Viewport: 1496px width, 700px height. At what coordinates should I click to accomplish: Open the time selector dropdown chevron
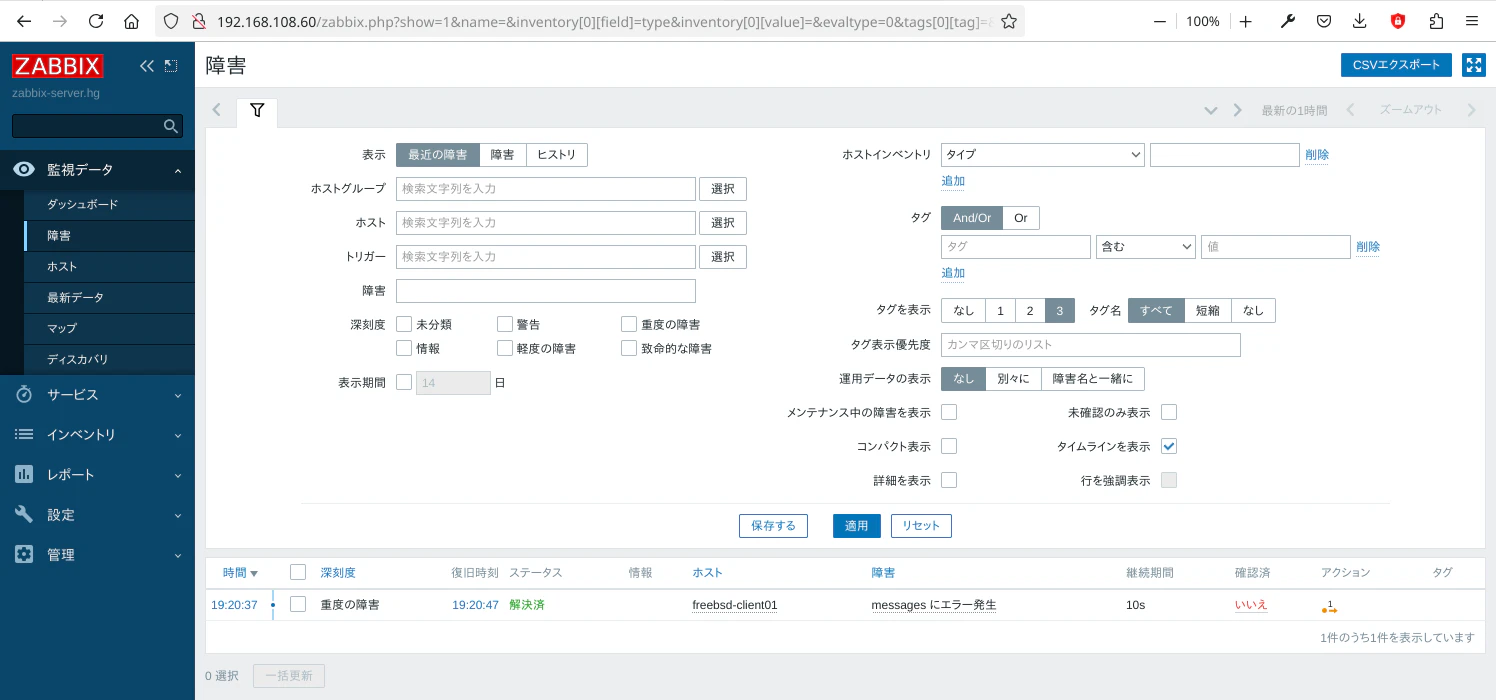click(1211, 111)
